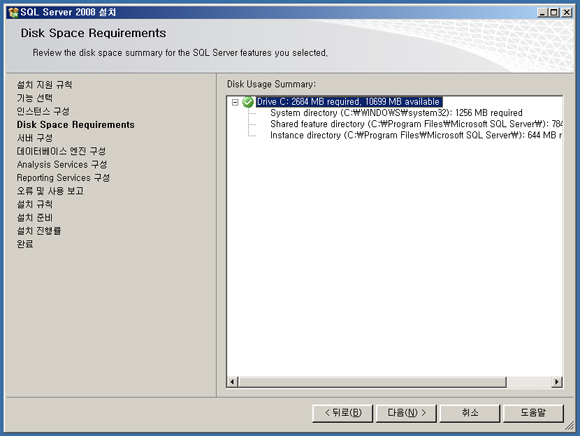Image resolution: width=580 pixels, height=436 pixels.
Task: Click the horizontal scrollbar thumb
Action: click(372, 382)
